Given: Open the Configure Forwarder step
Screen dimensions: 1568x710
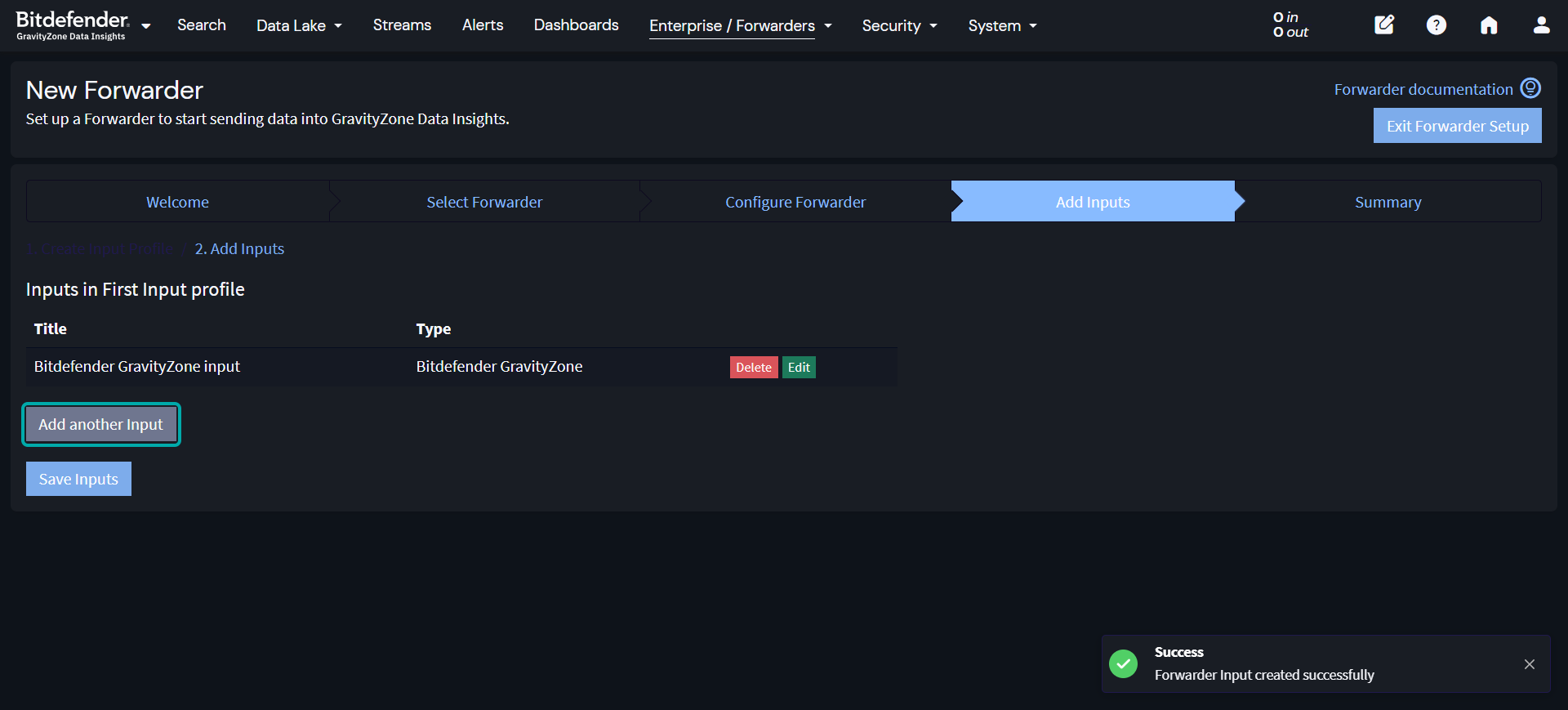Looking at the screenshot, I should (795, 202).
